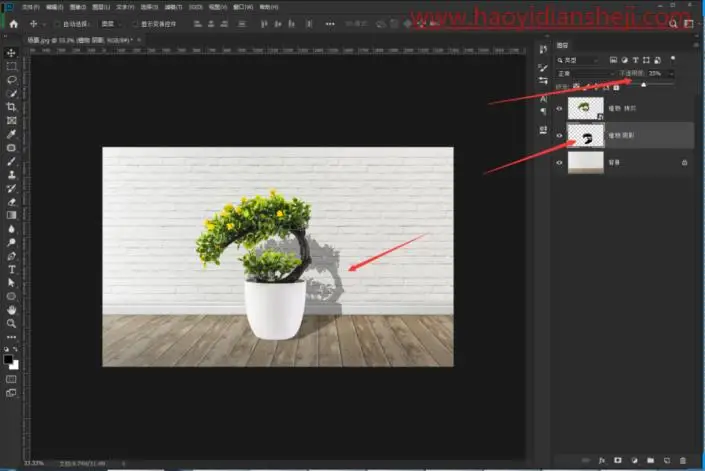
Task: Select the Clone Stamp tool
Action: click(x=11, y=175)
